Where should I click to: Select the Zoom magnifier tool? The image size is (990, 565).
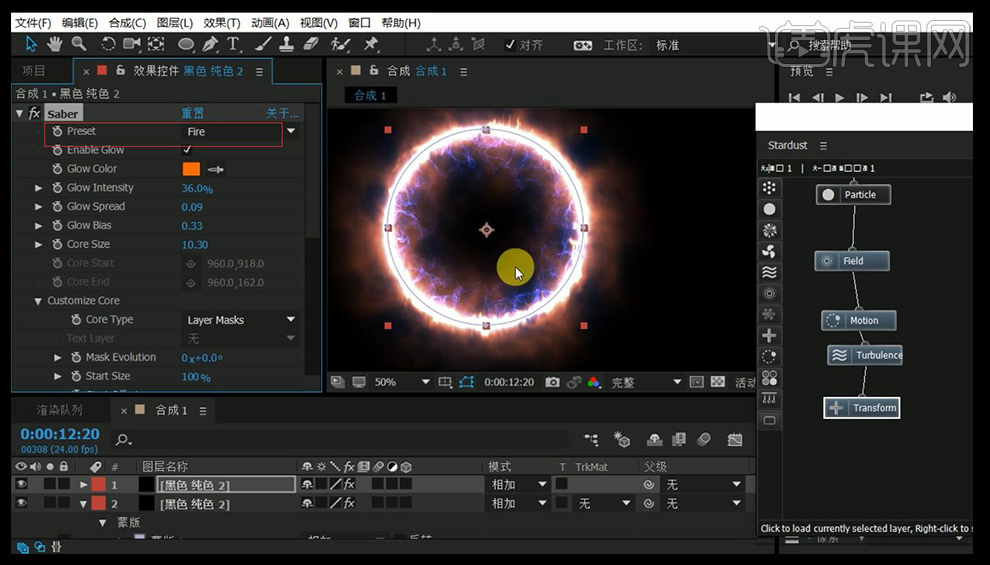click(78, 44)
